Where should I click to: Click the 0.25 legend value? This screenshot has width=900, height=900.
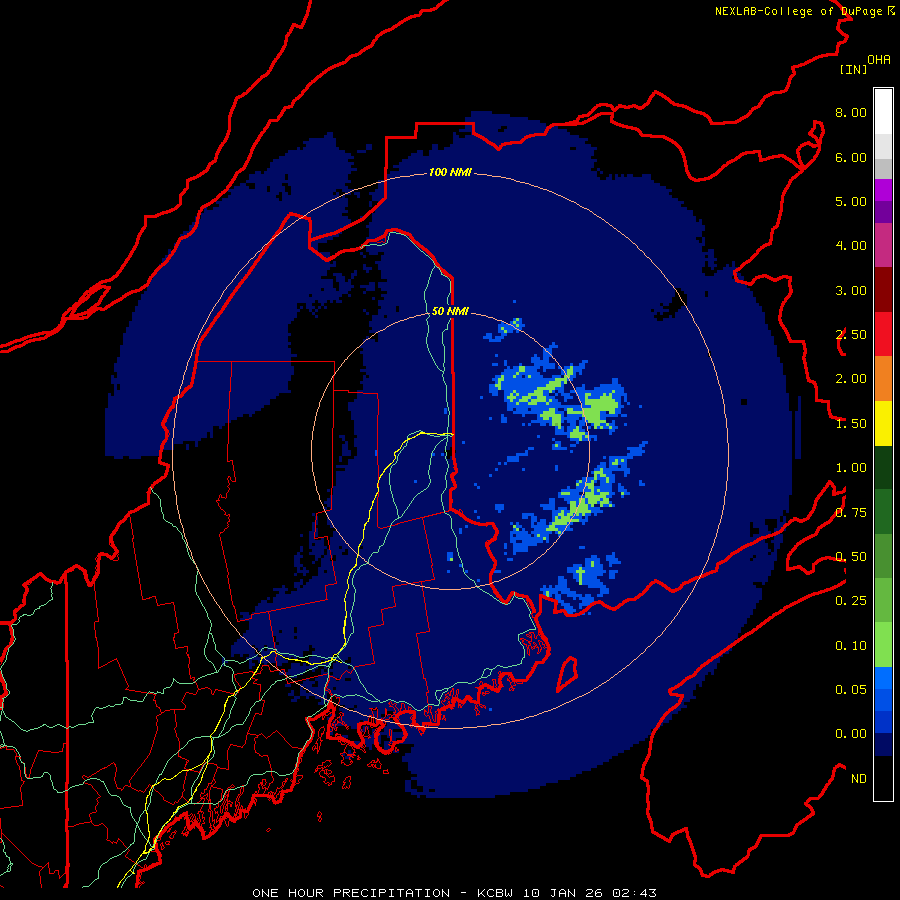(x=851, y=601)
